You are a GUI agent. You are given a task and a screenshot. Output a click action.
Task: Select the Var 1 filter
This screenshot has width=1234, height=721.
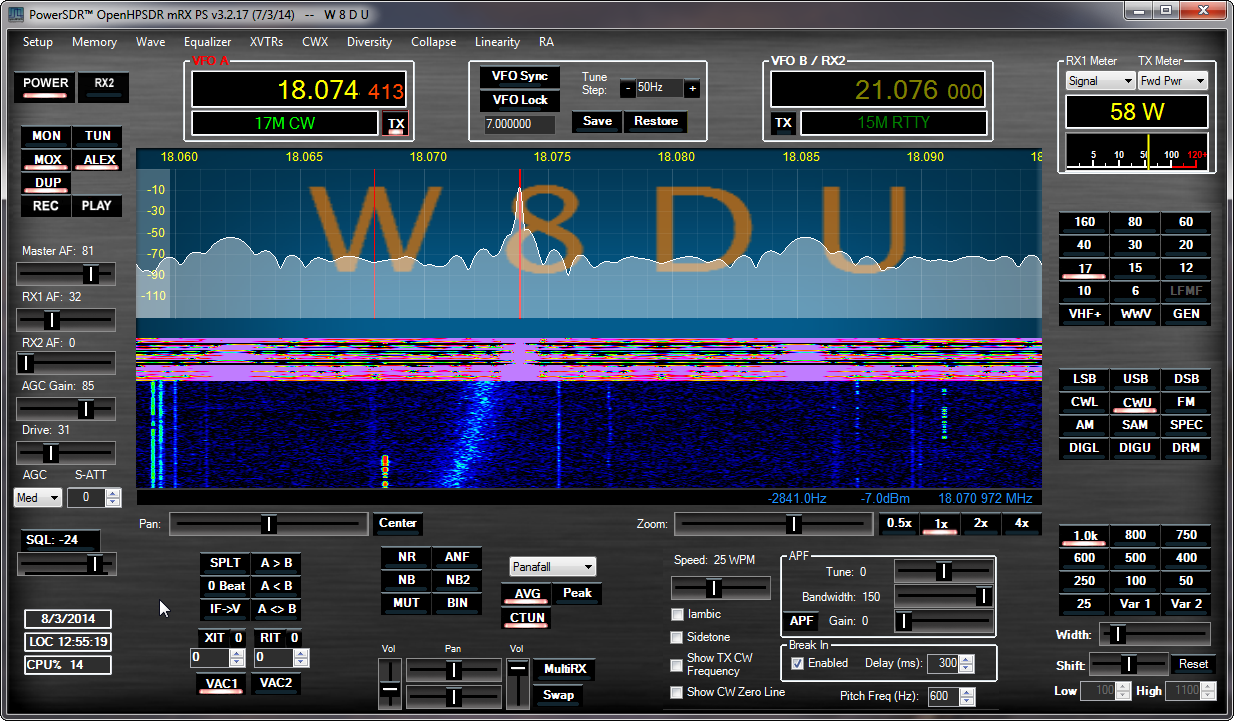(1135, 604)
